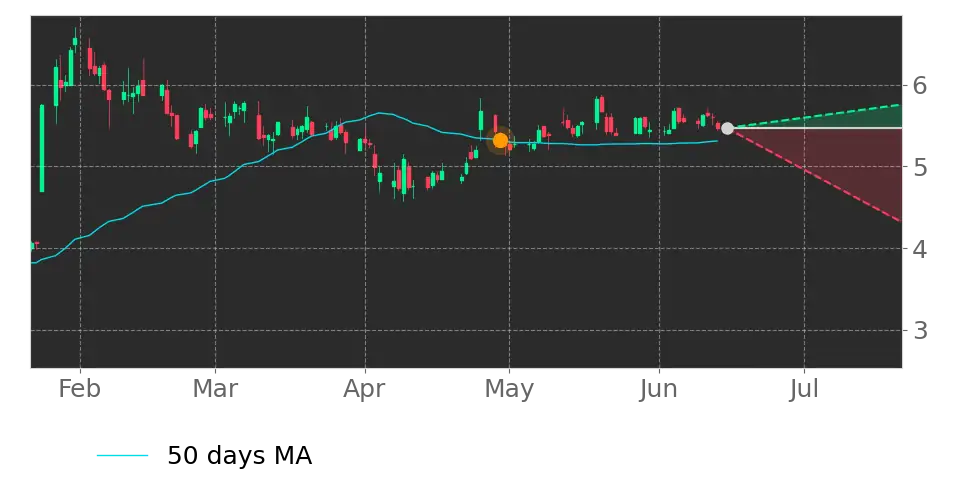Click the Jul x-axis label
The image size is (972, 486).
[804, 389]
